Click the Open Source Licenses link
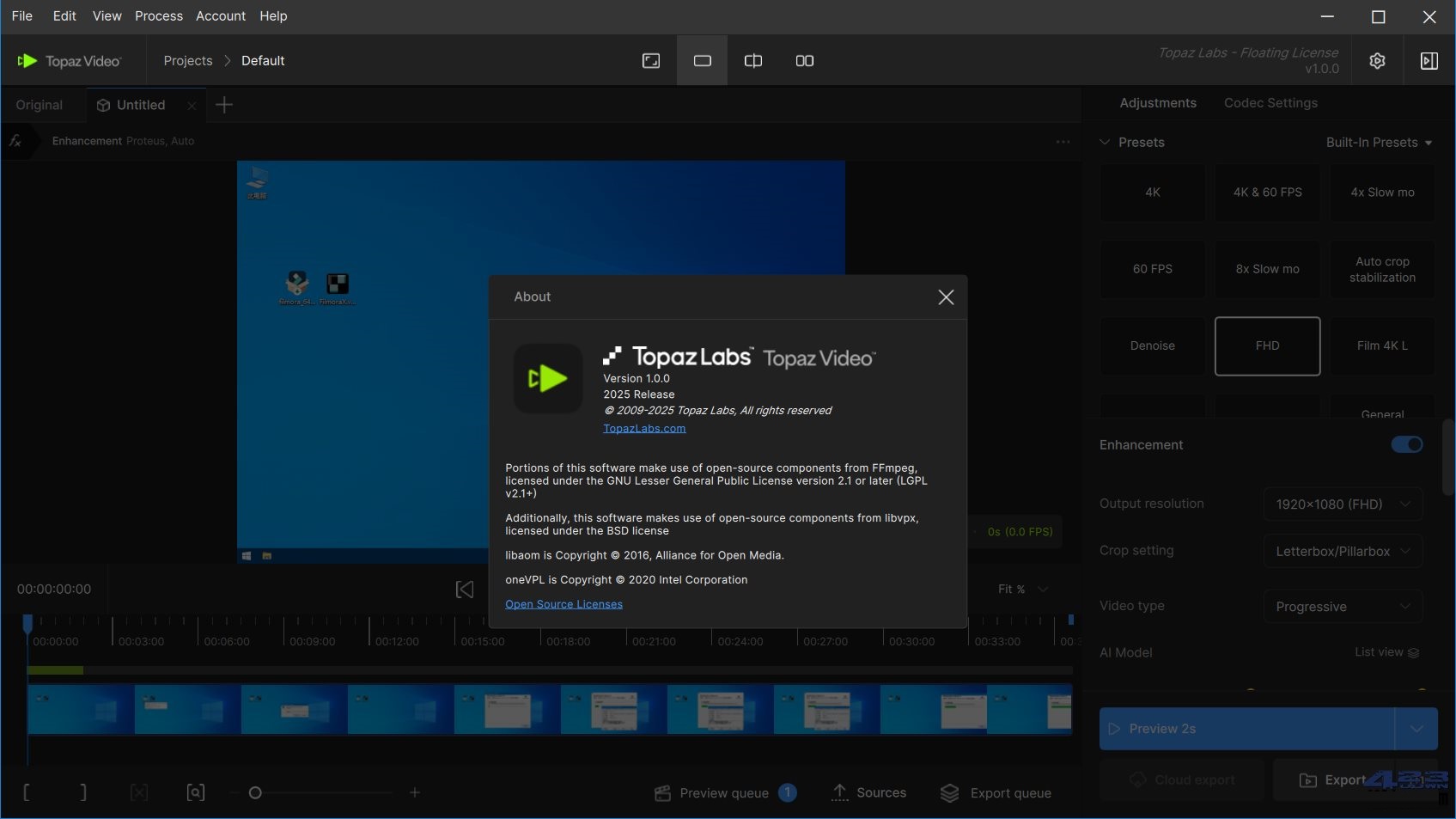 (x=564, y=604)
